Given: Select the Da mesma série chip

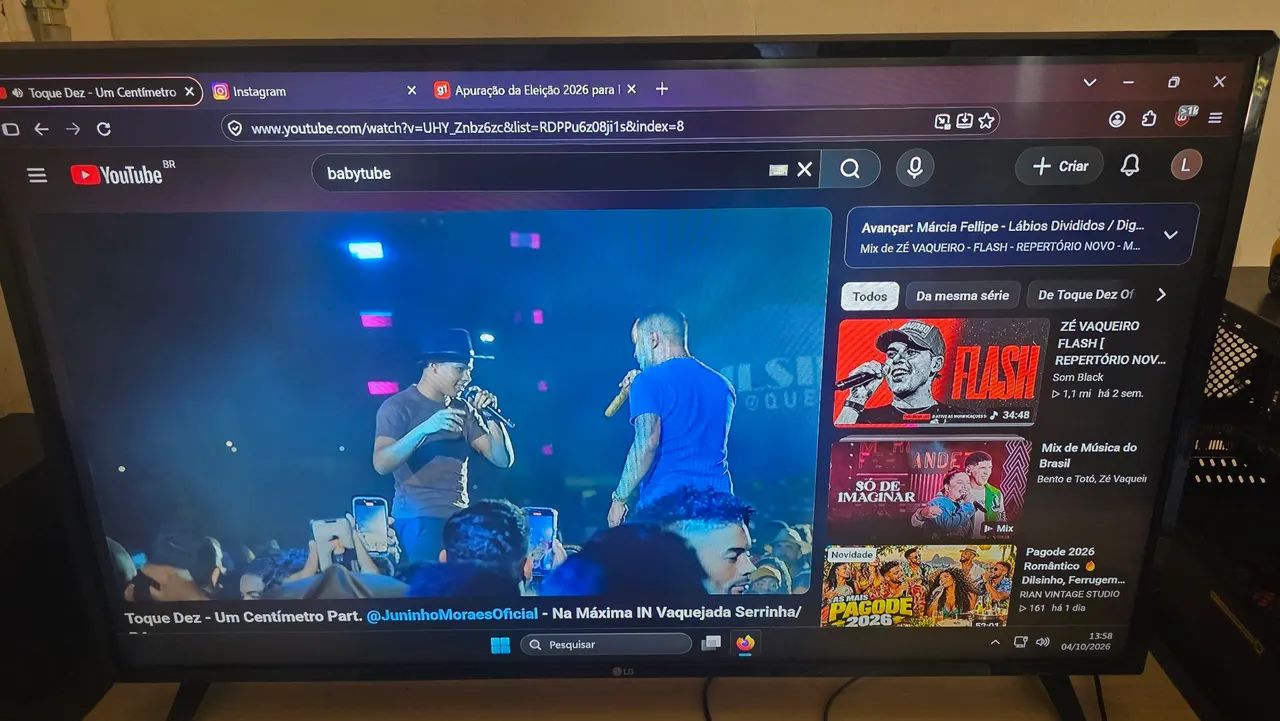Looking at the screenshot, I should point(962,296).
